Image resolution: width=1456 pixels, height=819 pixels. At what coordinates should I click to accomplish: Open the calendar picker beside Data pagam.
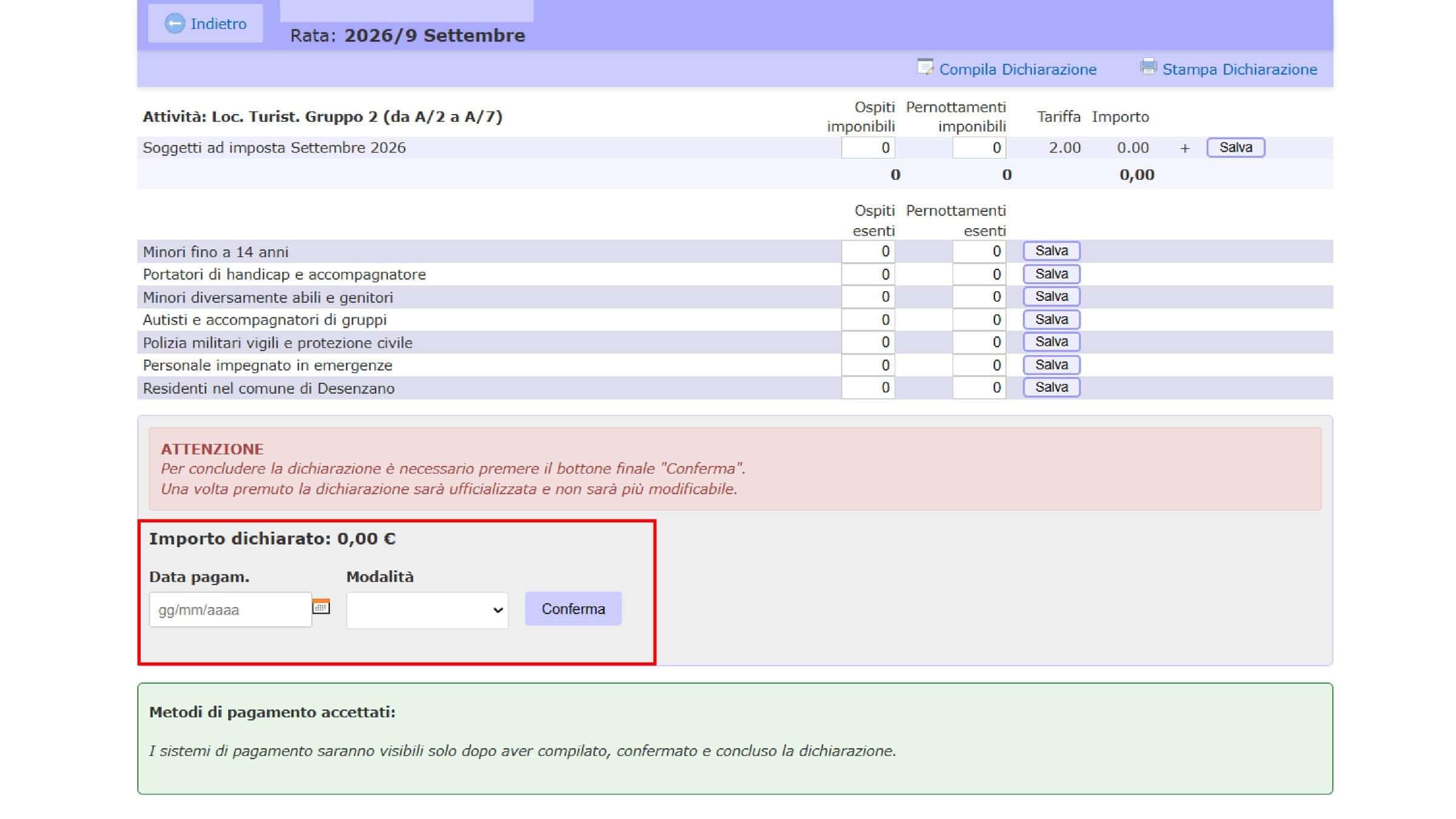321,606
